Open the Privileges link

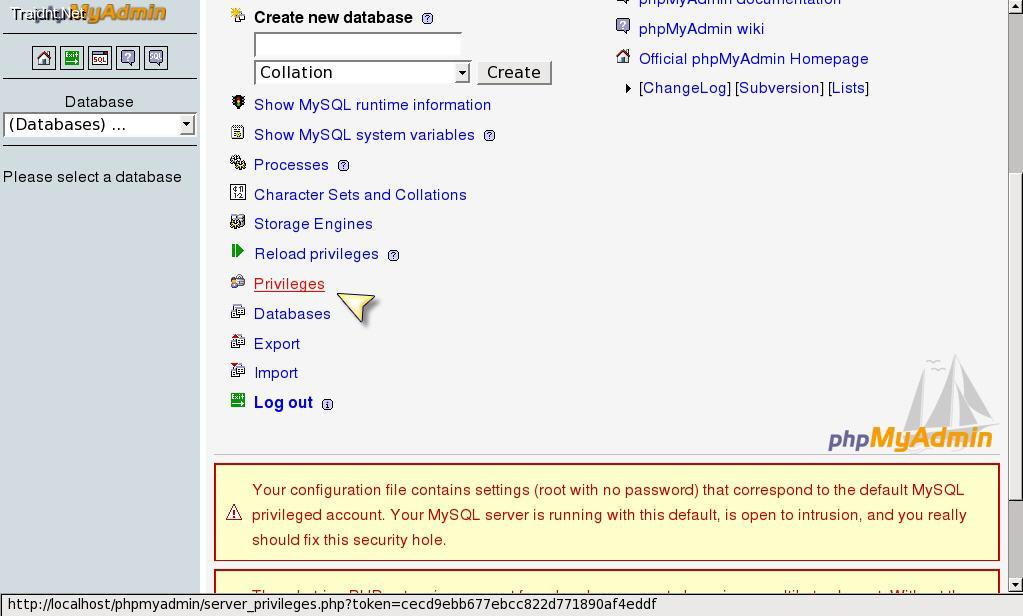click(x=289, y=284)
